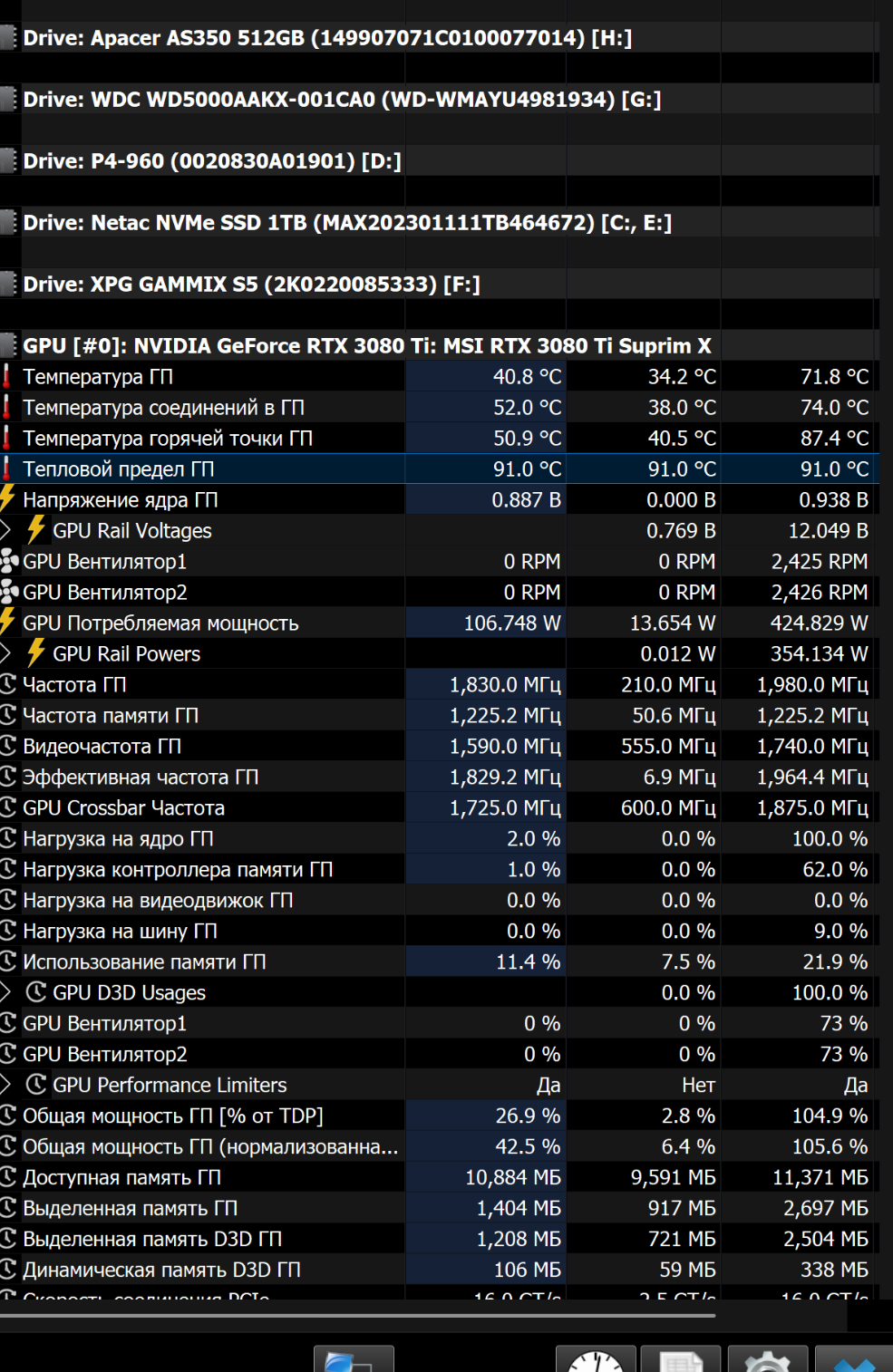Select the Drive: XPG GAMMIX S5 [F:] header text

[251, 285]
